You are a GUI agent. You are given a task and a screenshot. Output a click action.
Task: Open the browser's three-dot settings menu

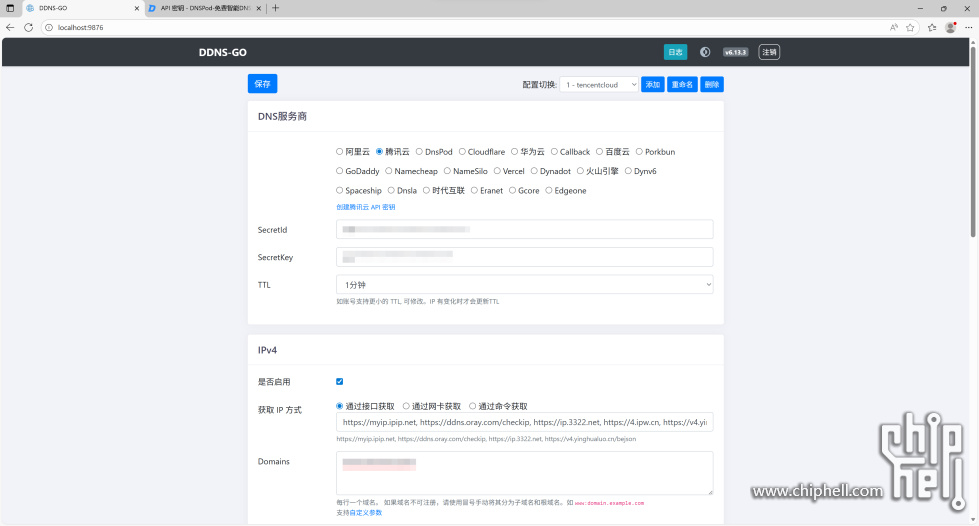tap(967, 27)
